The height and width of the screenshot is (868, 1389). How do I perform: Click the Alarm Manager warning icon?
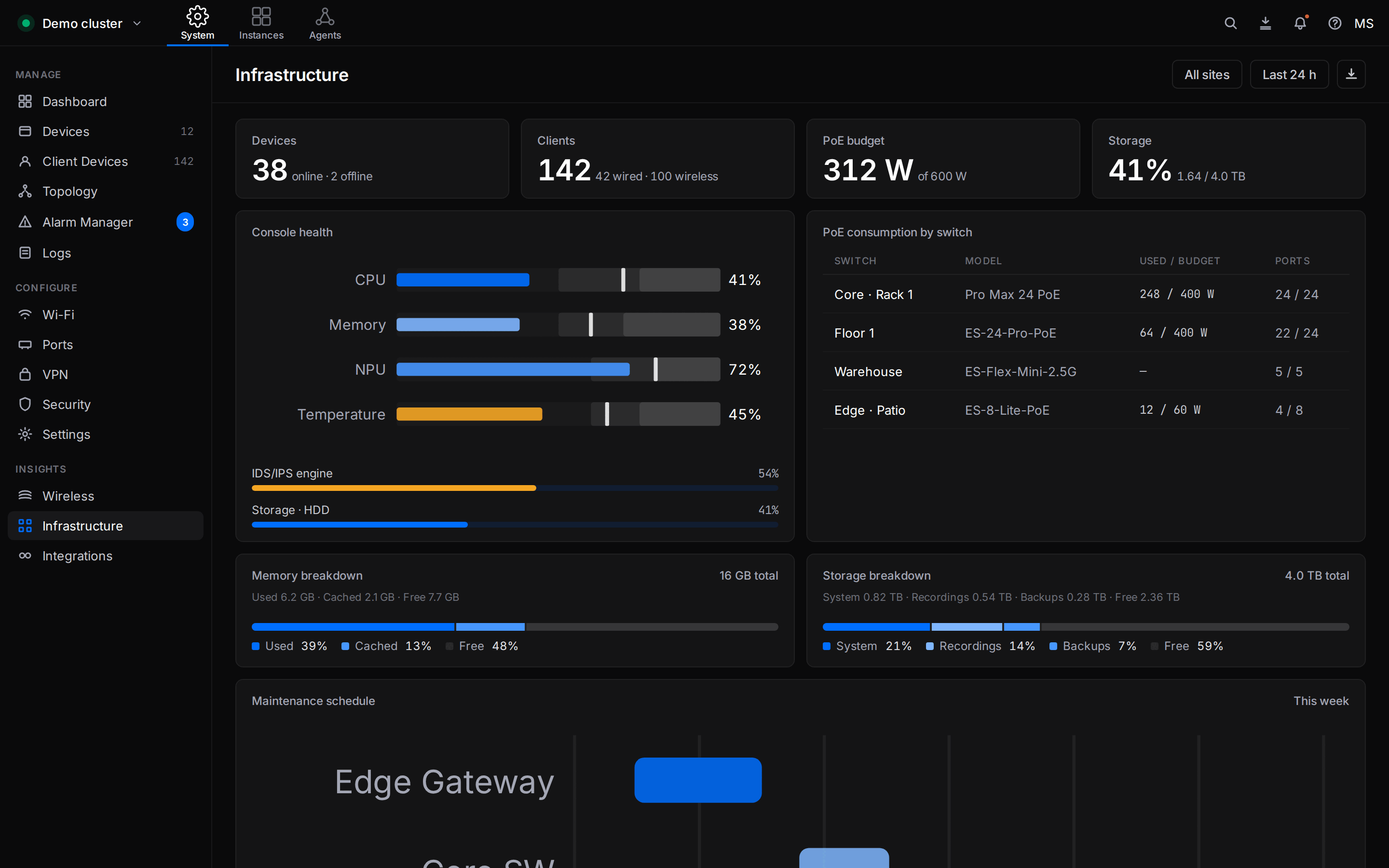click(x=25, y=222)
